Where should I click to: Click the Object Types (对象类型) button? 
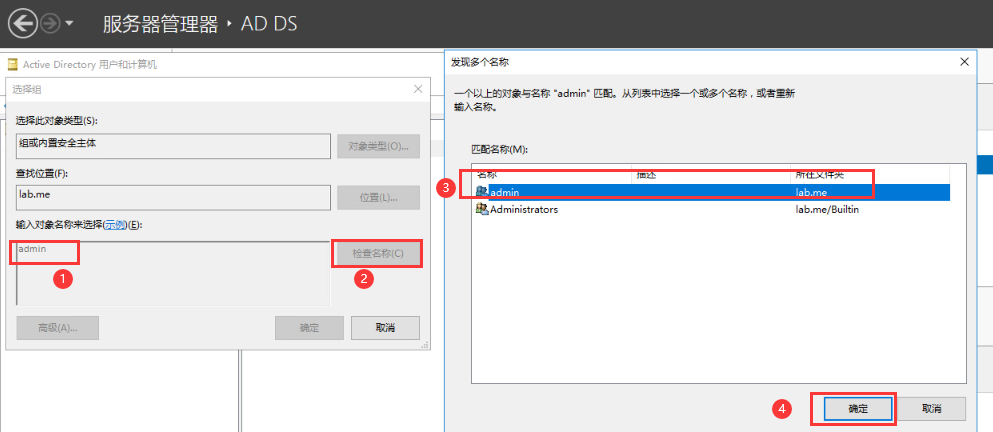click(x=378, y=146)
